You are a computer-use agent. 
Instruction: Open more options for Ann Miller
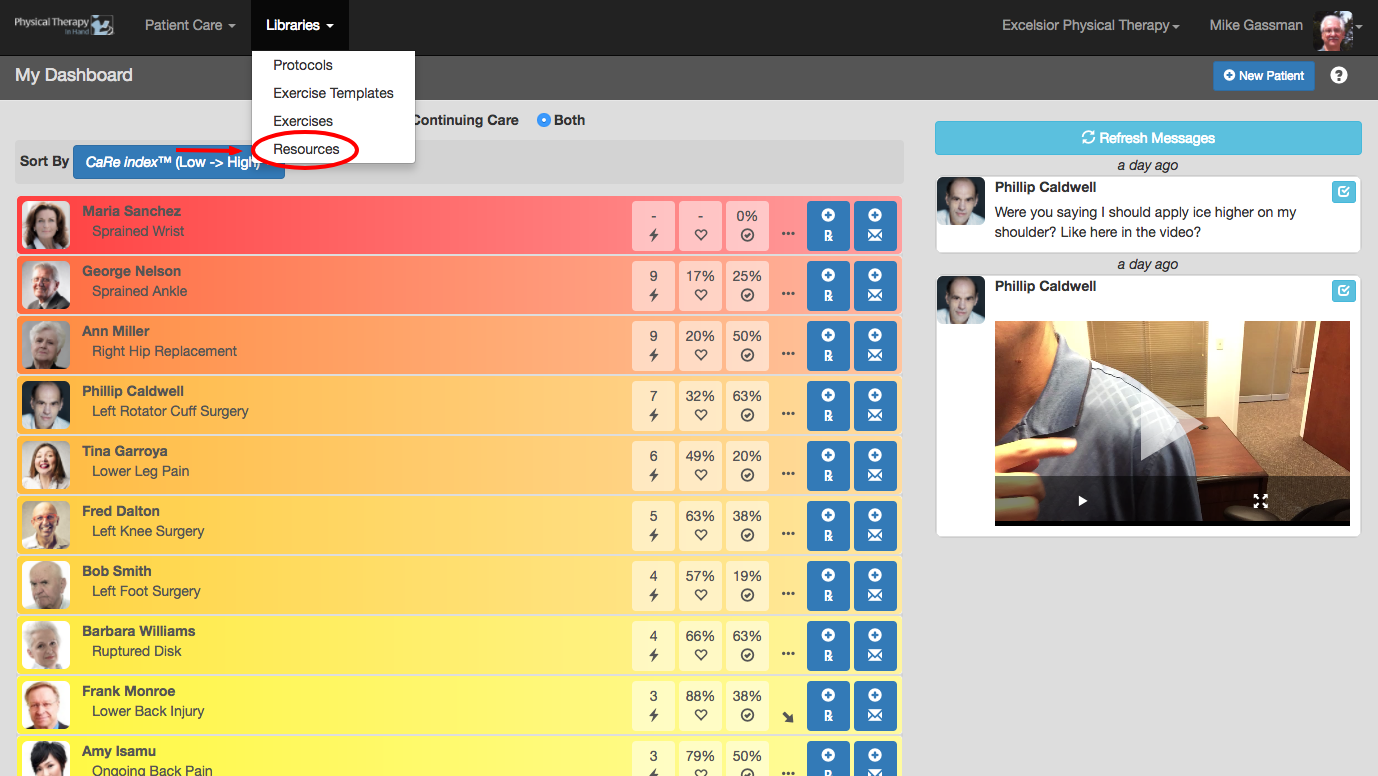coord(788,354)
